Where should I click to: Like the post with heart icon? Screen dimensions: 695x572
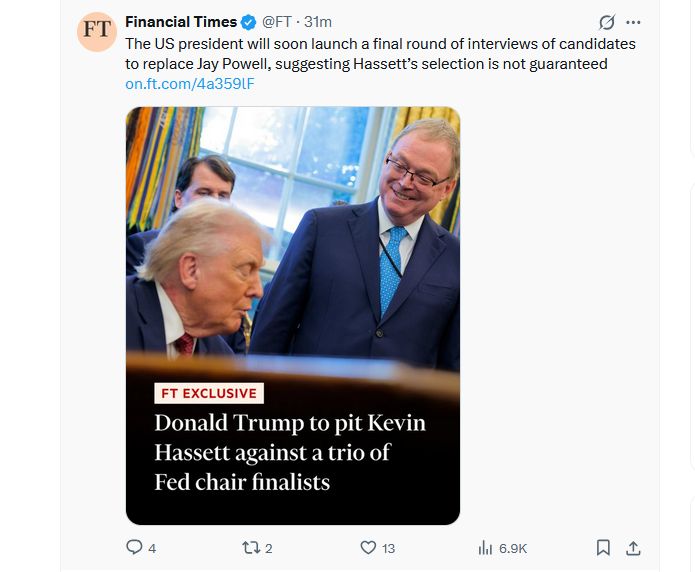pos(368,547)
